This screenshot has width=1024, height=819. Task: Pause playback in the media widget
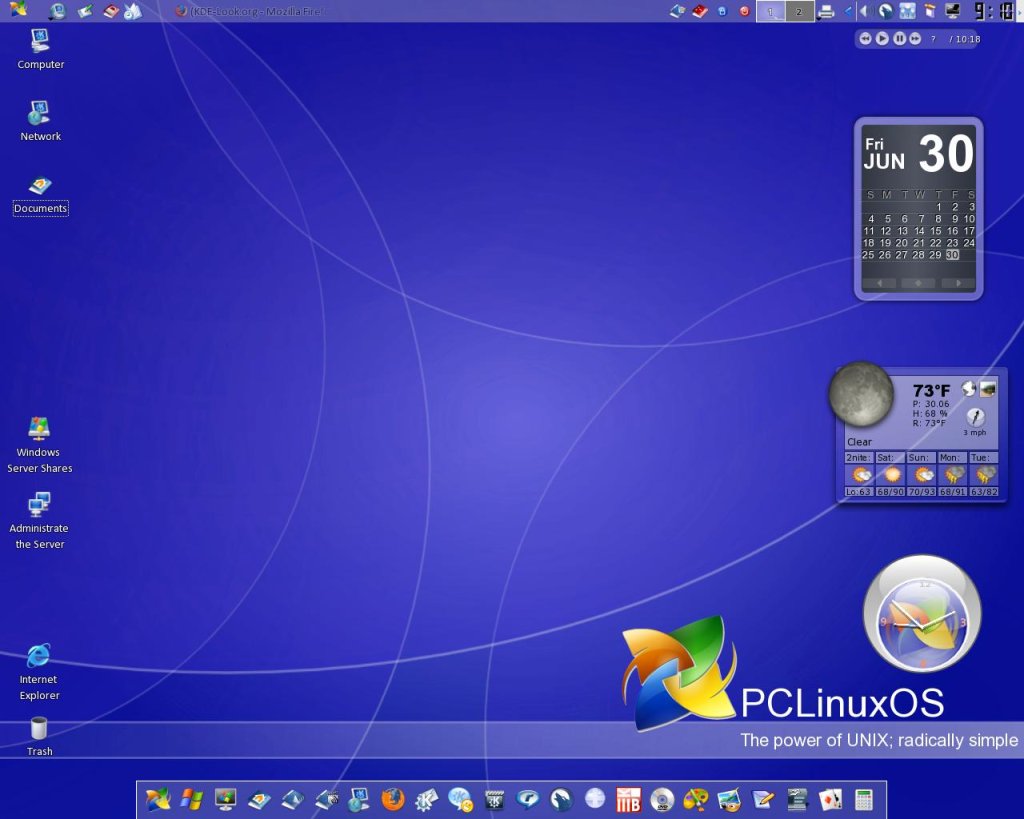[x=899, y=39]
